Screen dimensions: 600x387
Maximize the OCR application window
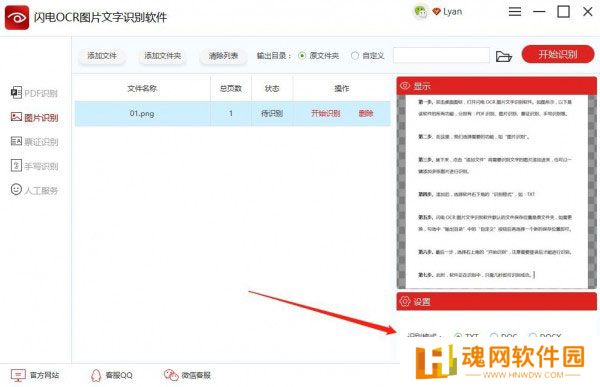click(563, 12)
